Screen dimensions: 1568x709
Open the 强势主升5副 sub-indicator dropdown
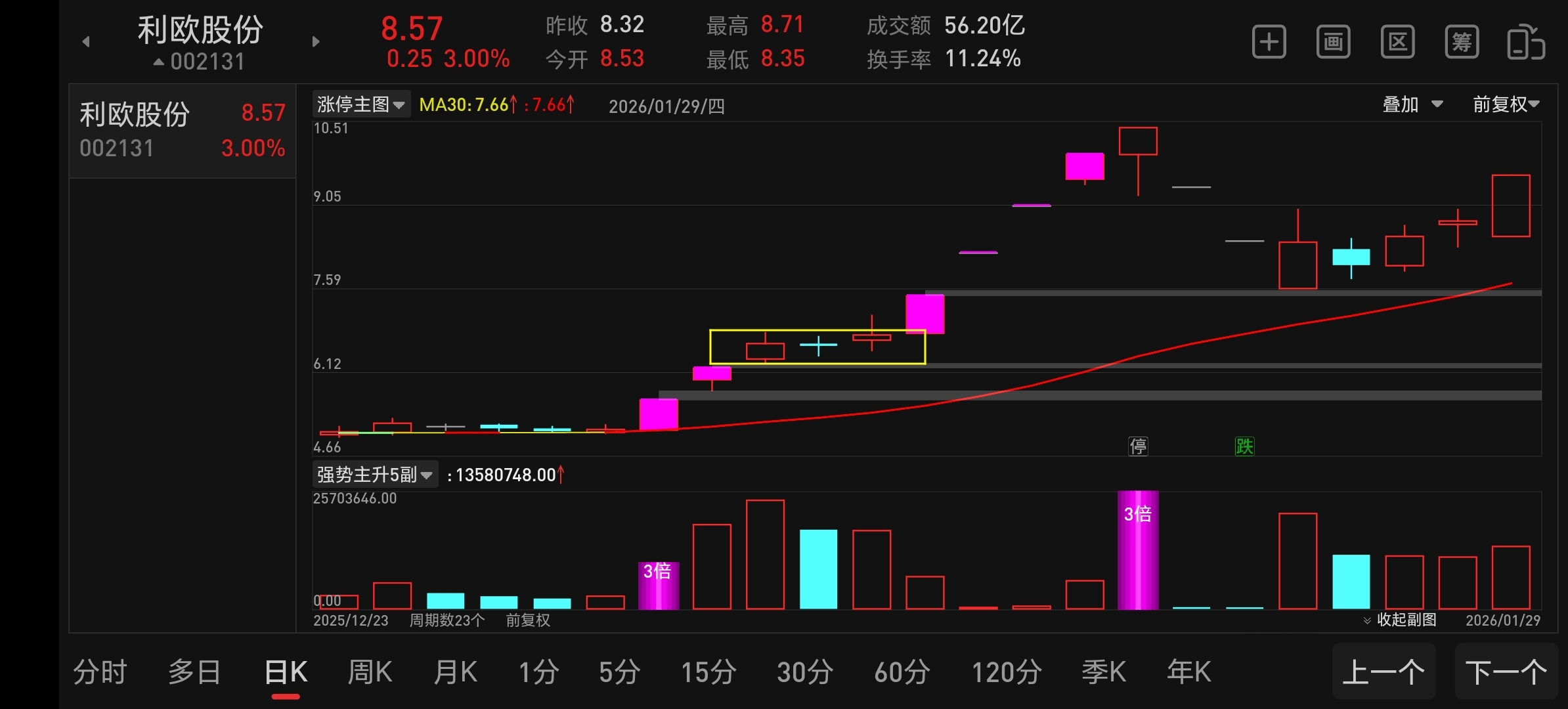point(374,475)
